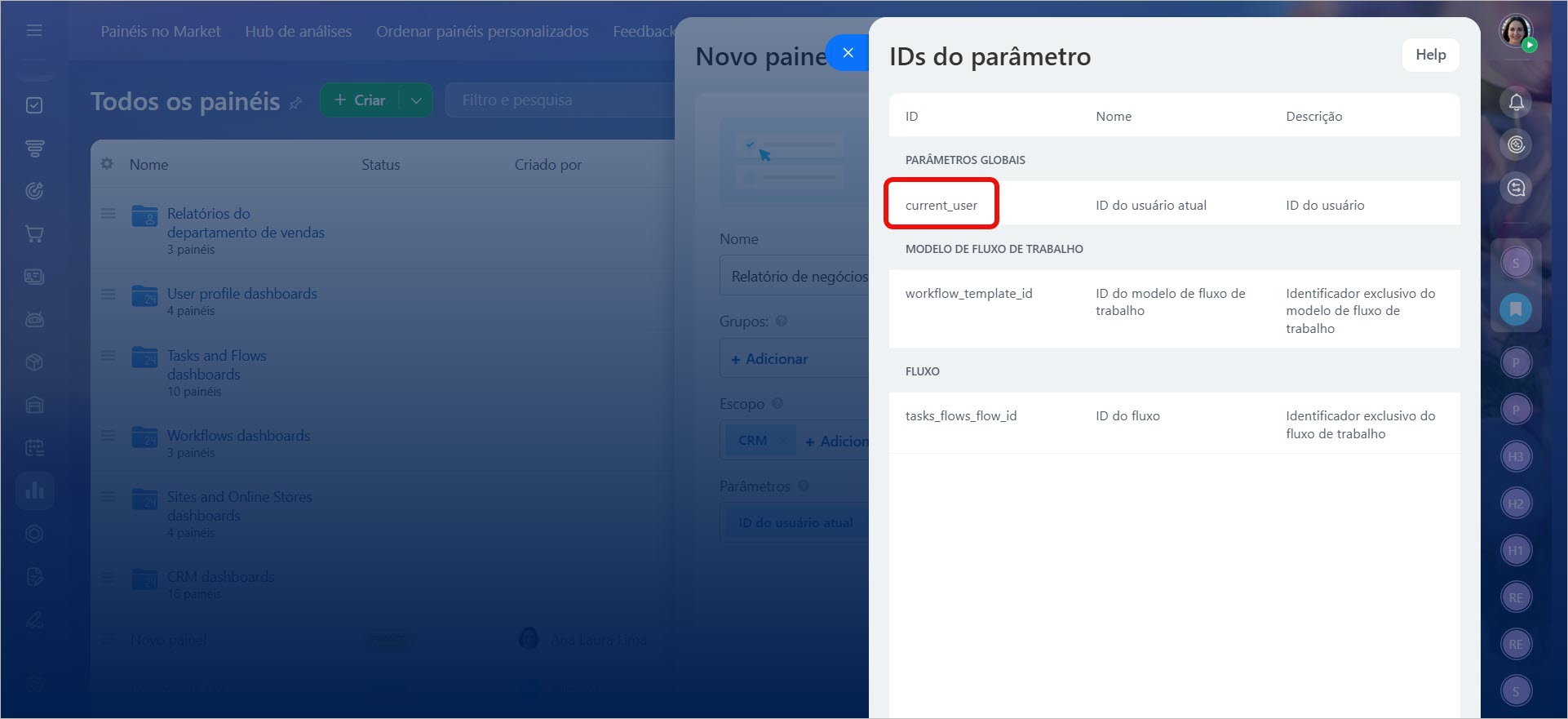Open the Relatórios do departamento de vendas folder
The image size is (1568, 719).
245,223
